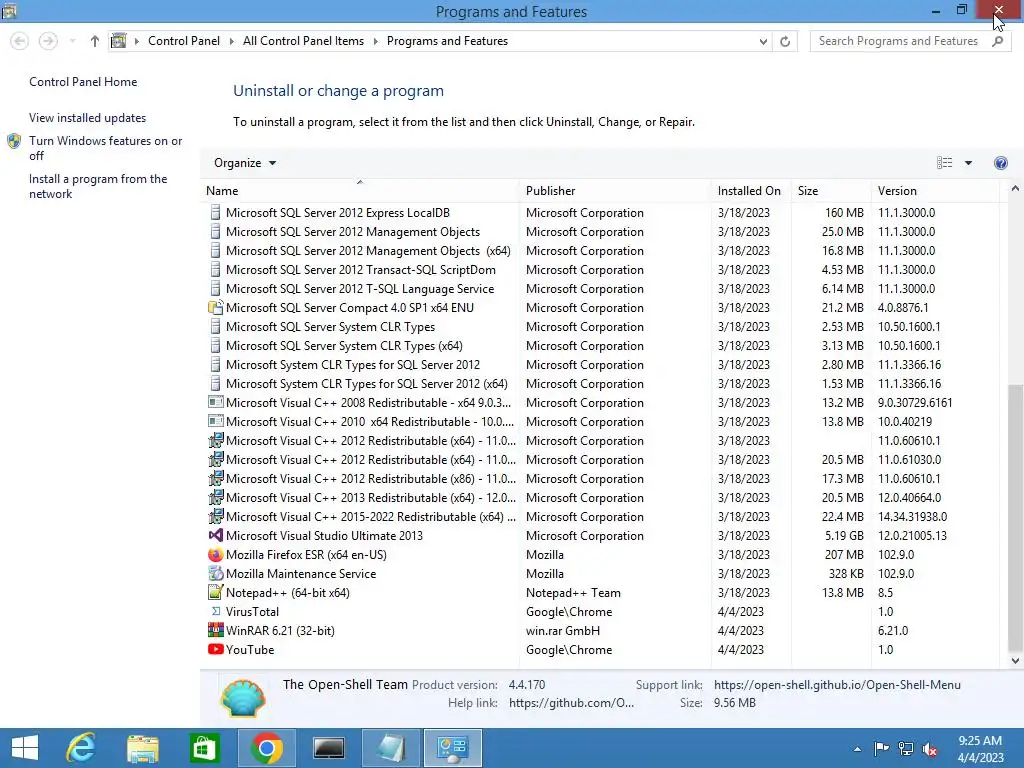Sort by the Name column header
The image size is (1024, 768).
[360, 191]
